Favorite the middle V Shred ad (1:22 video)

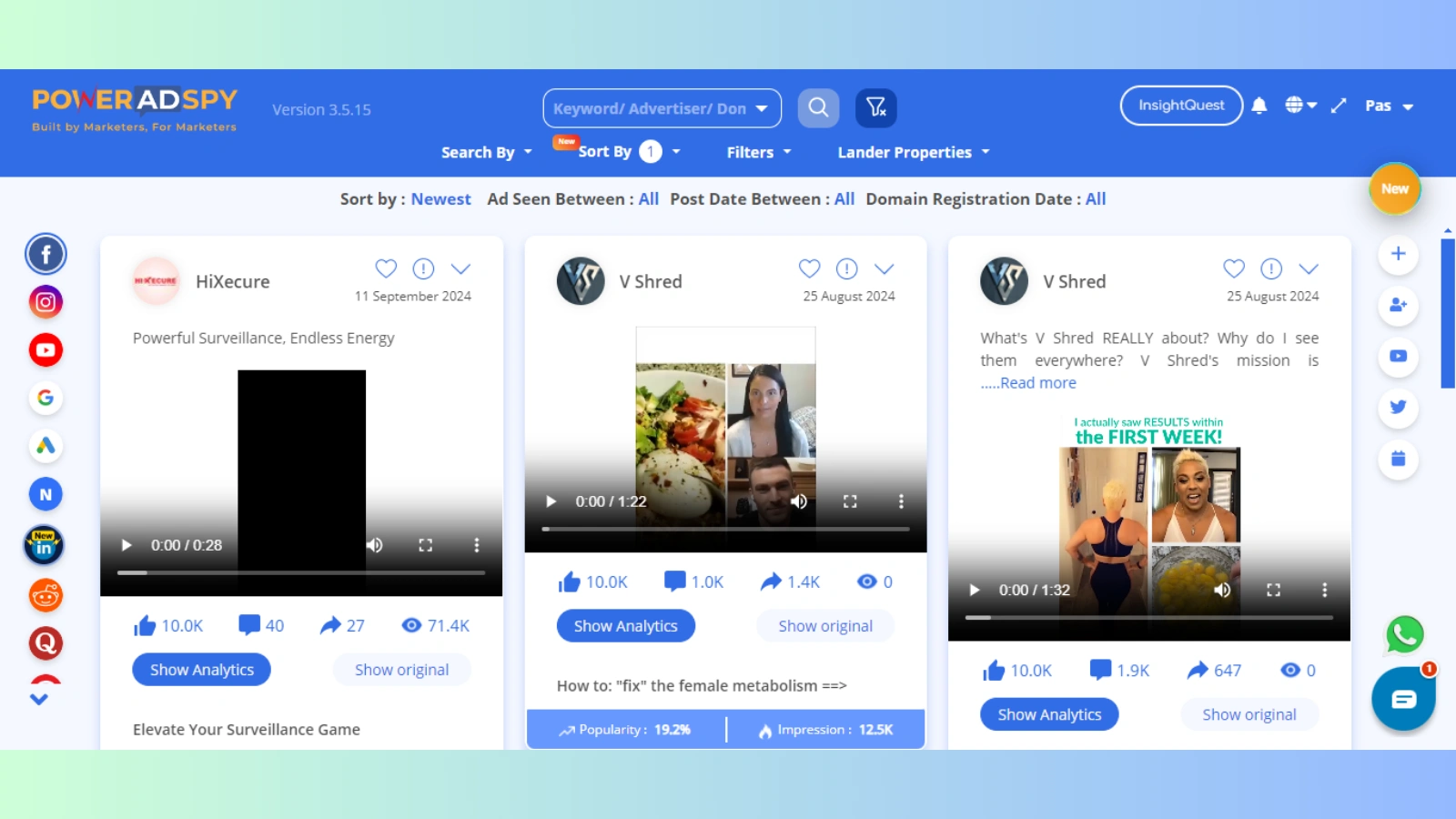[x=809, y=268]
